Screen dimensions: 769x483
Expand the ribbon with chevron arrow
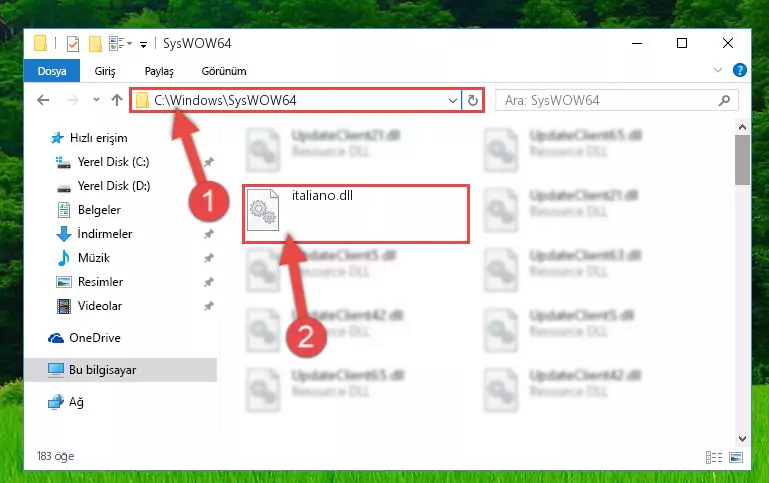[718, 71]
